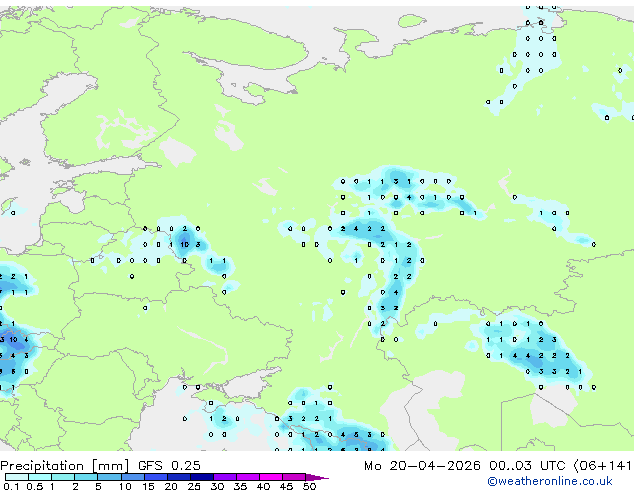Select the legend swatch between 0.1 and 0.5
The height and width of the screenshot is (490, 634).
(x=17, y=477)
